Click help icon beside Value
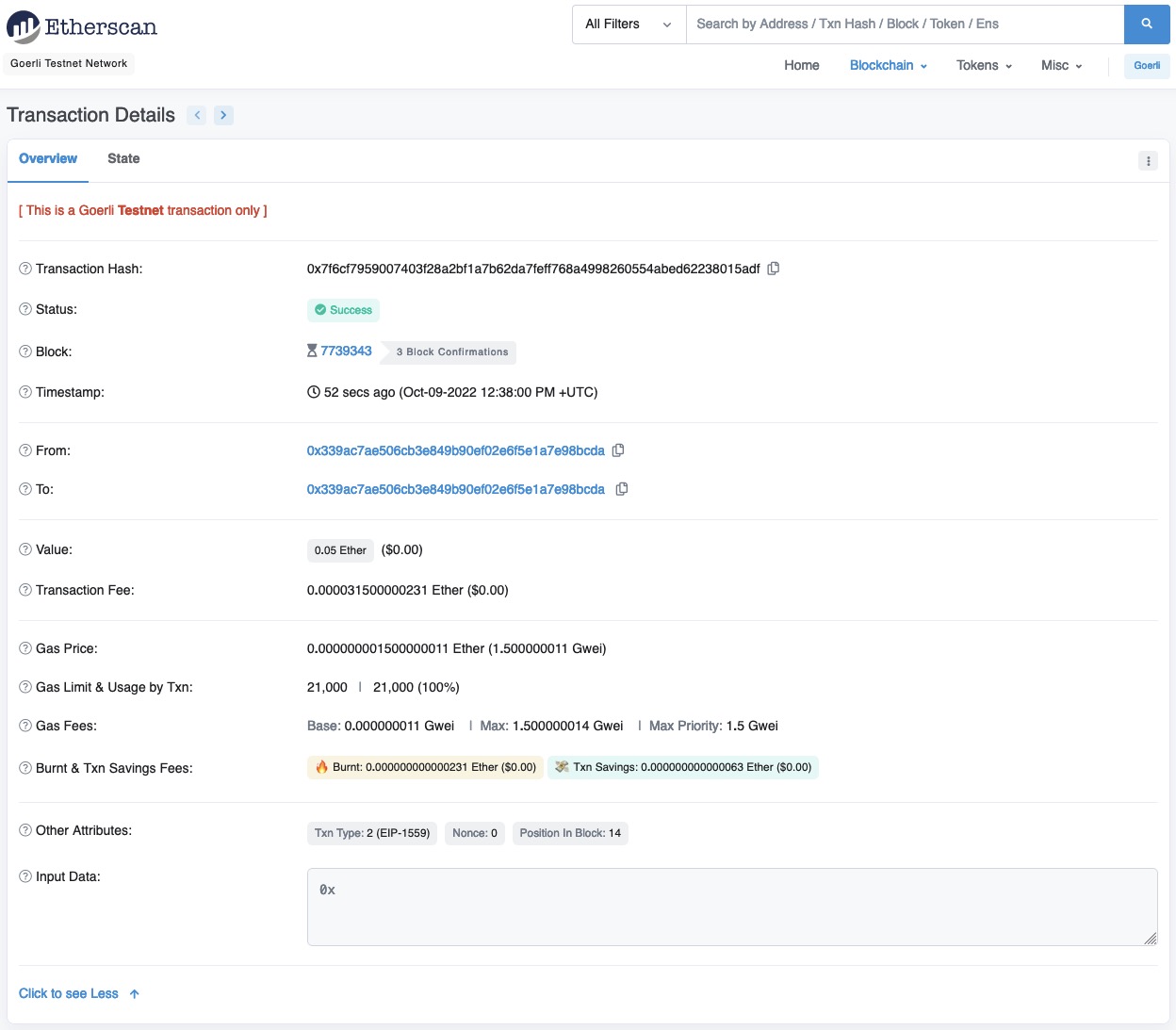Viewport: 1176px width, 1030px height. pyautogui.click(x=25, y=549)
